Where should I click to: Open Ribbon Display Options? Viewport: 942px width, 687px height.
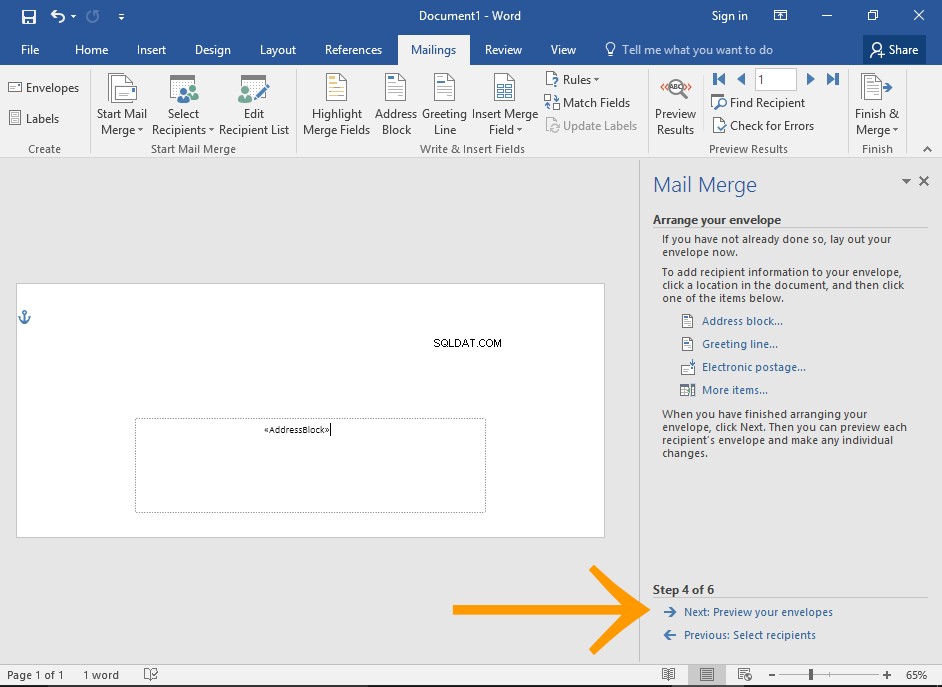pos(780,16)
